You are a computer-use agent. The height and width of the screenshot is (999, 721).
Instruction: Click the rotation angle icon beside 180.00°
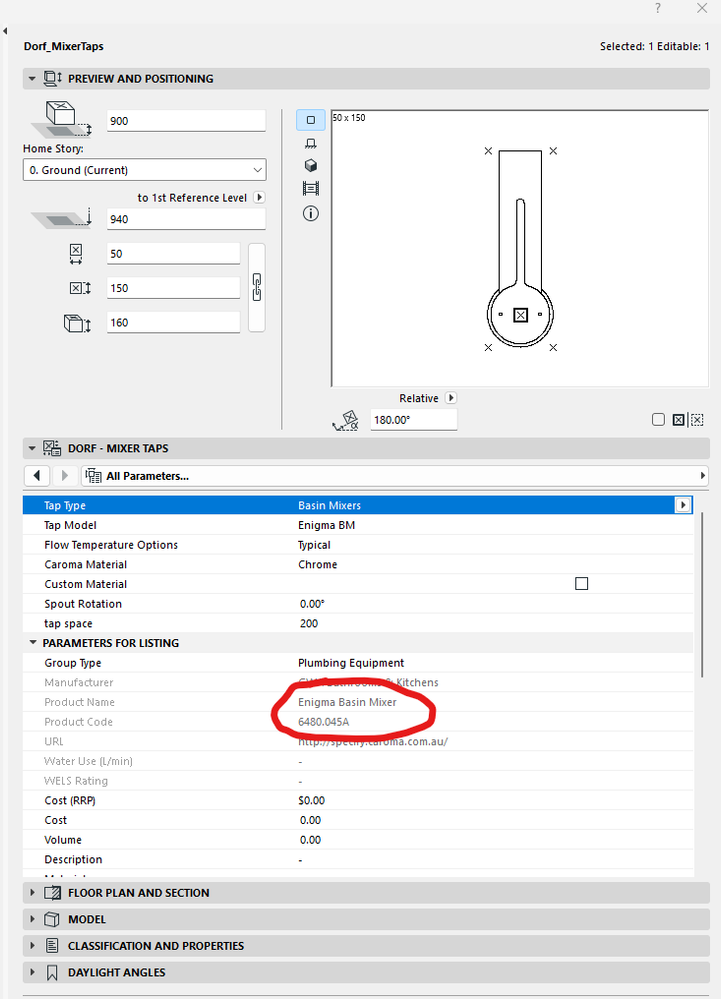click(x=346, y=420)
